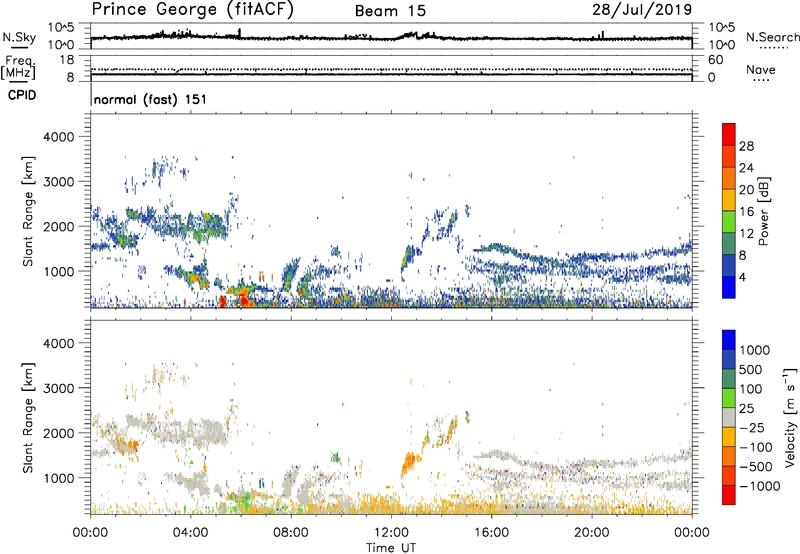The width and height of the screenshot is (800, 554).
Task: Select 'normal (fast) 151' mode text
Action: (151, 99)
